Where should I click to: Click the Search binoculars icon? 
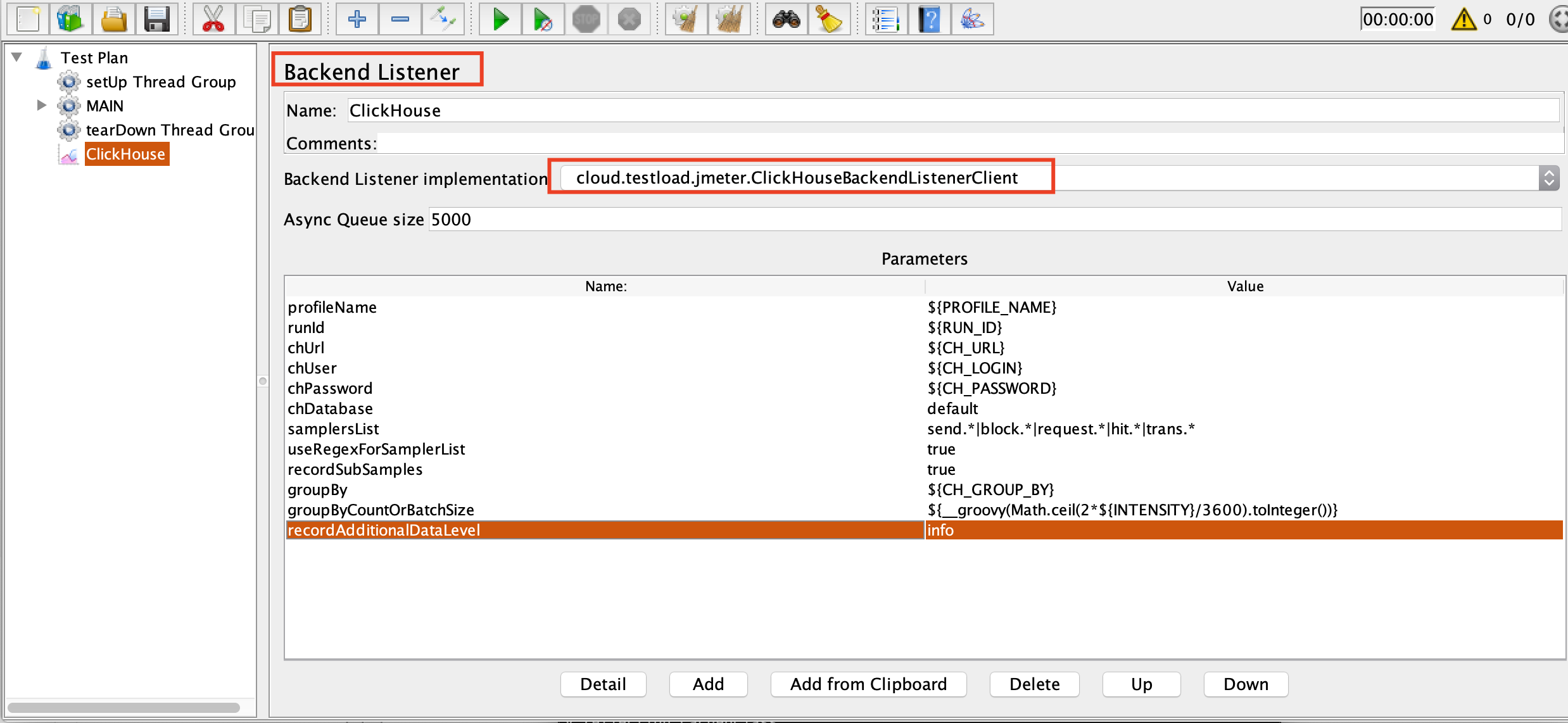click(x=786, y=20)
